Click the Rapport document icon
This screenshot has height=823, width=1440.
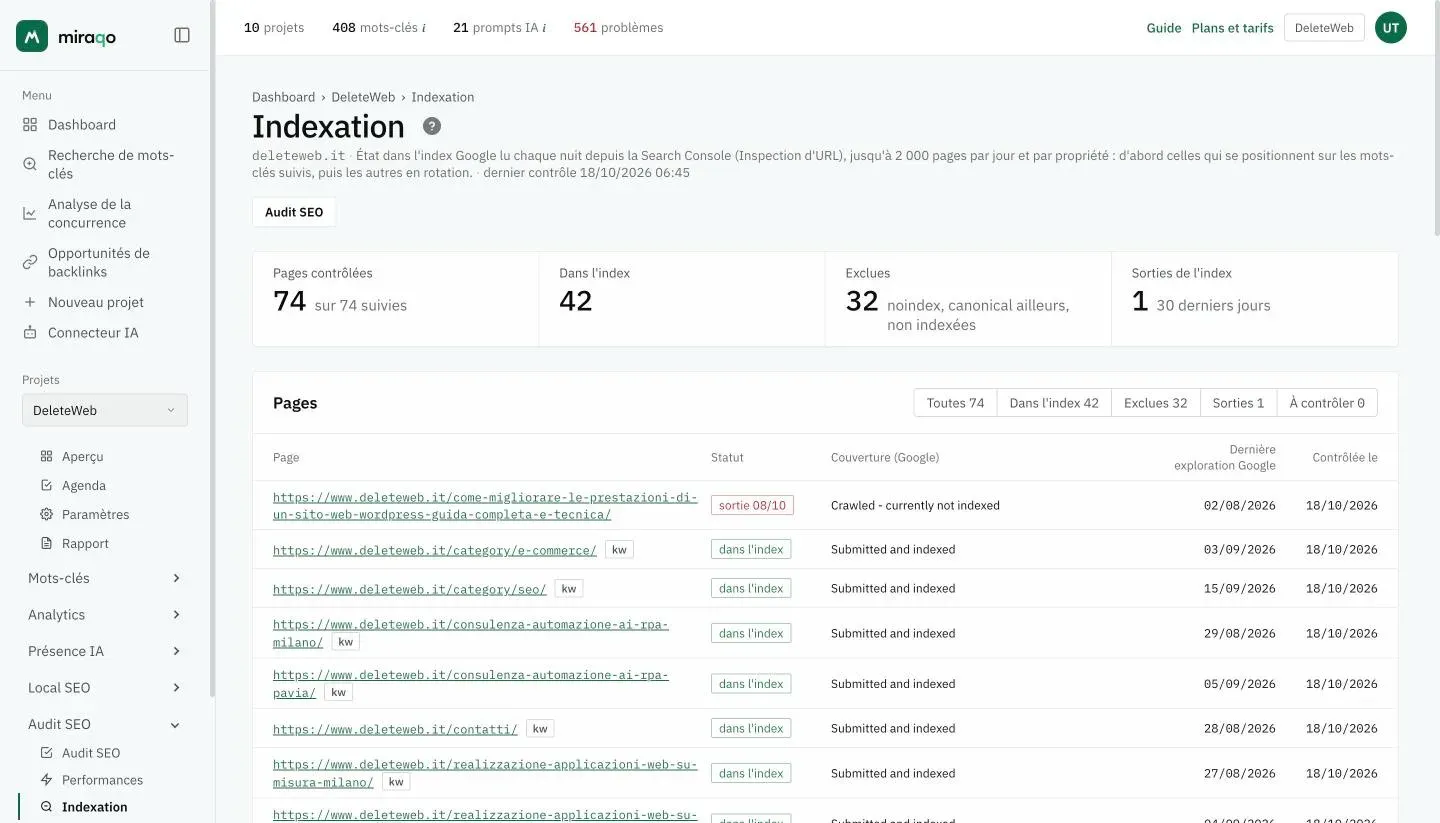[x=46, y=543]
